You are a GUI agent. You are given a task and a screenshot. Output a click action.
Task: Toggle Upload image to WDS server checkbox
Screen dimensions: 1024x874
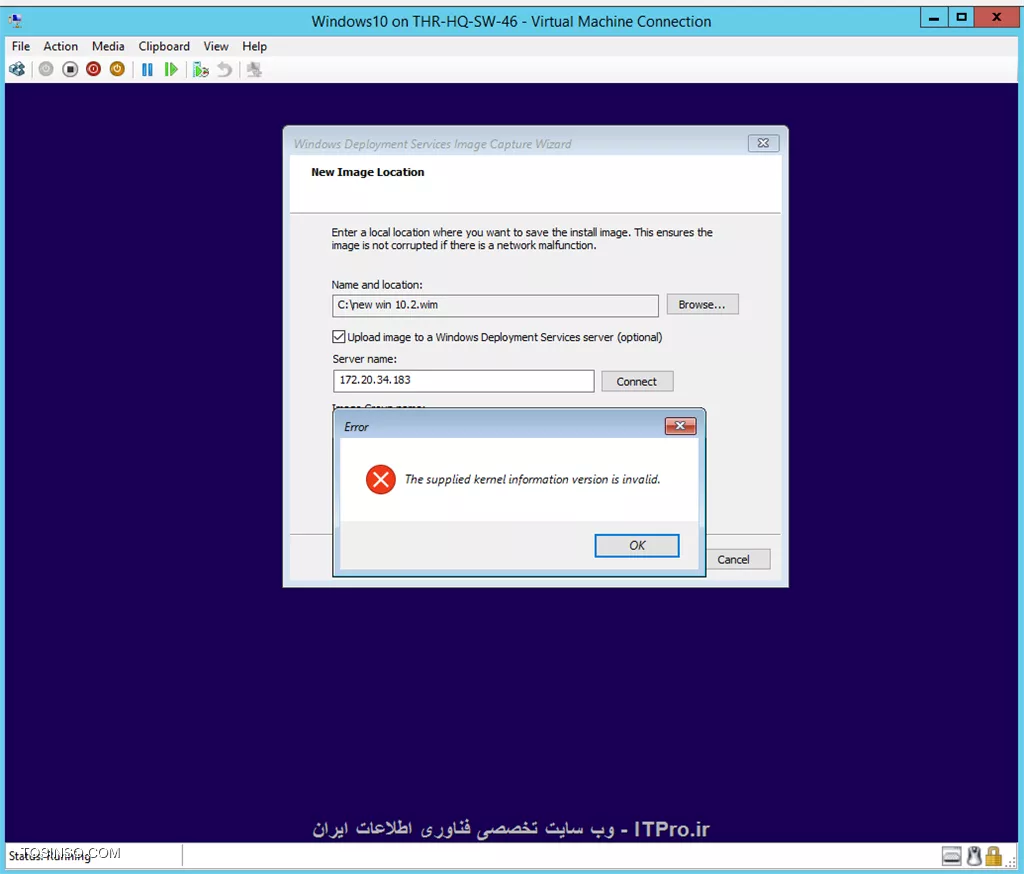click(x=338, y=337)
